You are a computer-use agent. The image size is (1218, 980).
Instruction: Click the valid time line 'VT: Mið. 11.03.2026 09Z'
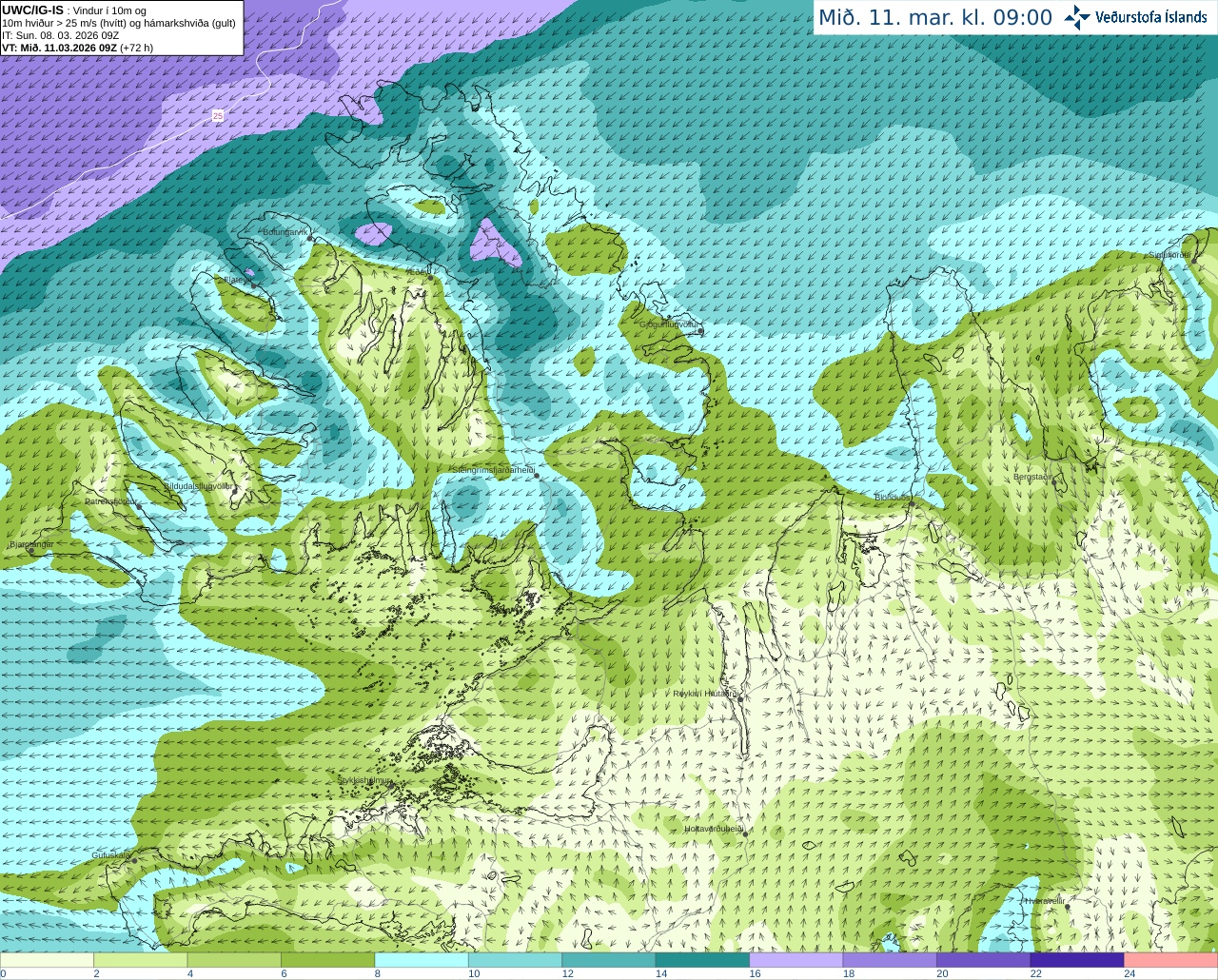click(x=59, y=48)
